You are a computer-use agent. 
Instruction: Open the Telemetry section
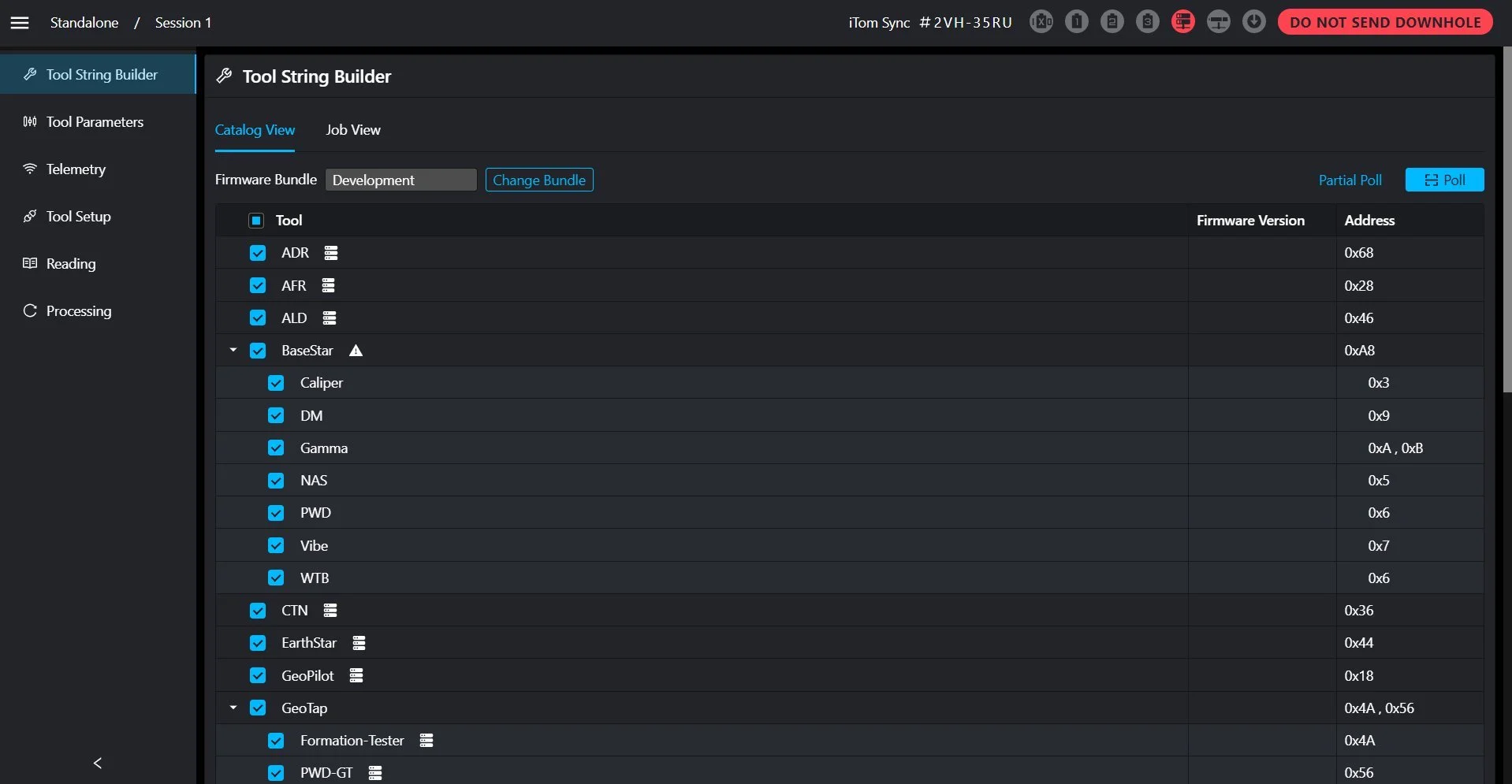click(76, 169)
